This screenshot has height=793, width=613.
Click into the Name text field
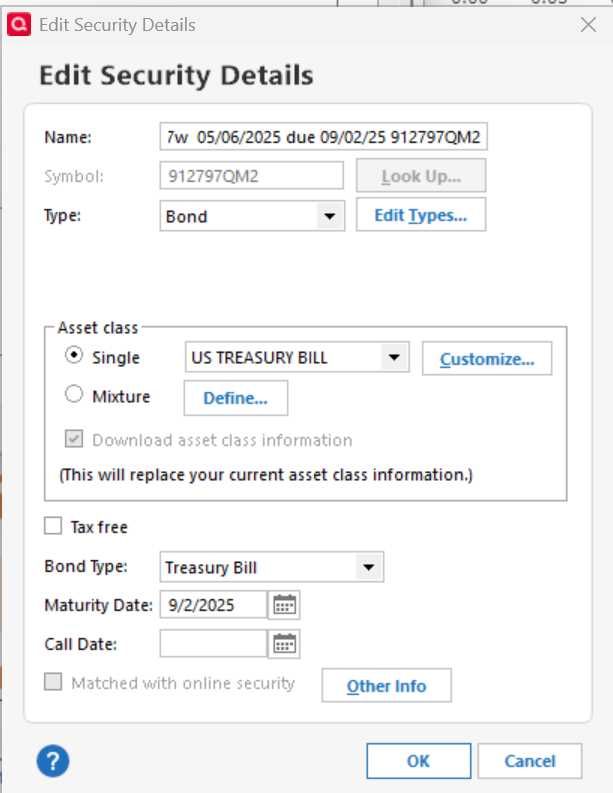pyautogui.click(x=324, y=137)
